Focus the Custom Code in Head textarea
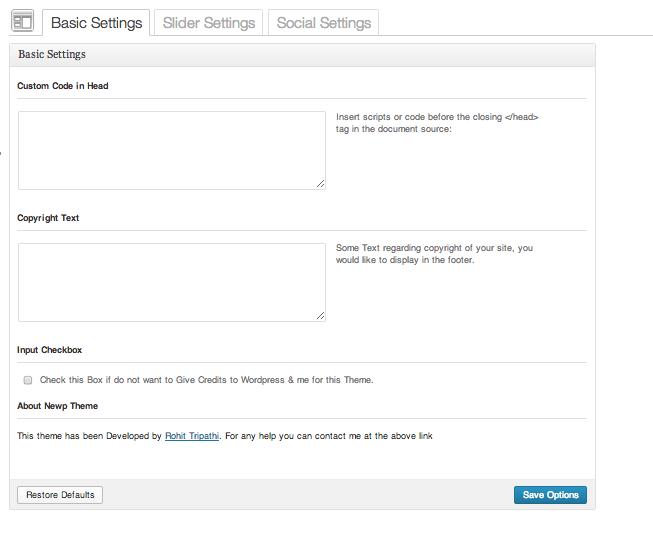The height and width of the screenshot is (541, 653). click(172, 150)
